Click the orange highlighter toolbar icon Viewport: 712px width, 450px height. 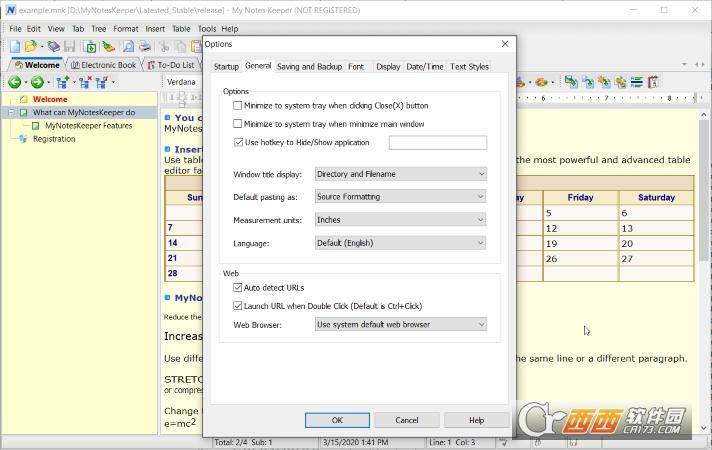coord(541,82)
